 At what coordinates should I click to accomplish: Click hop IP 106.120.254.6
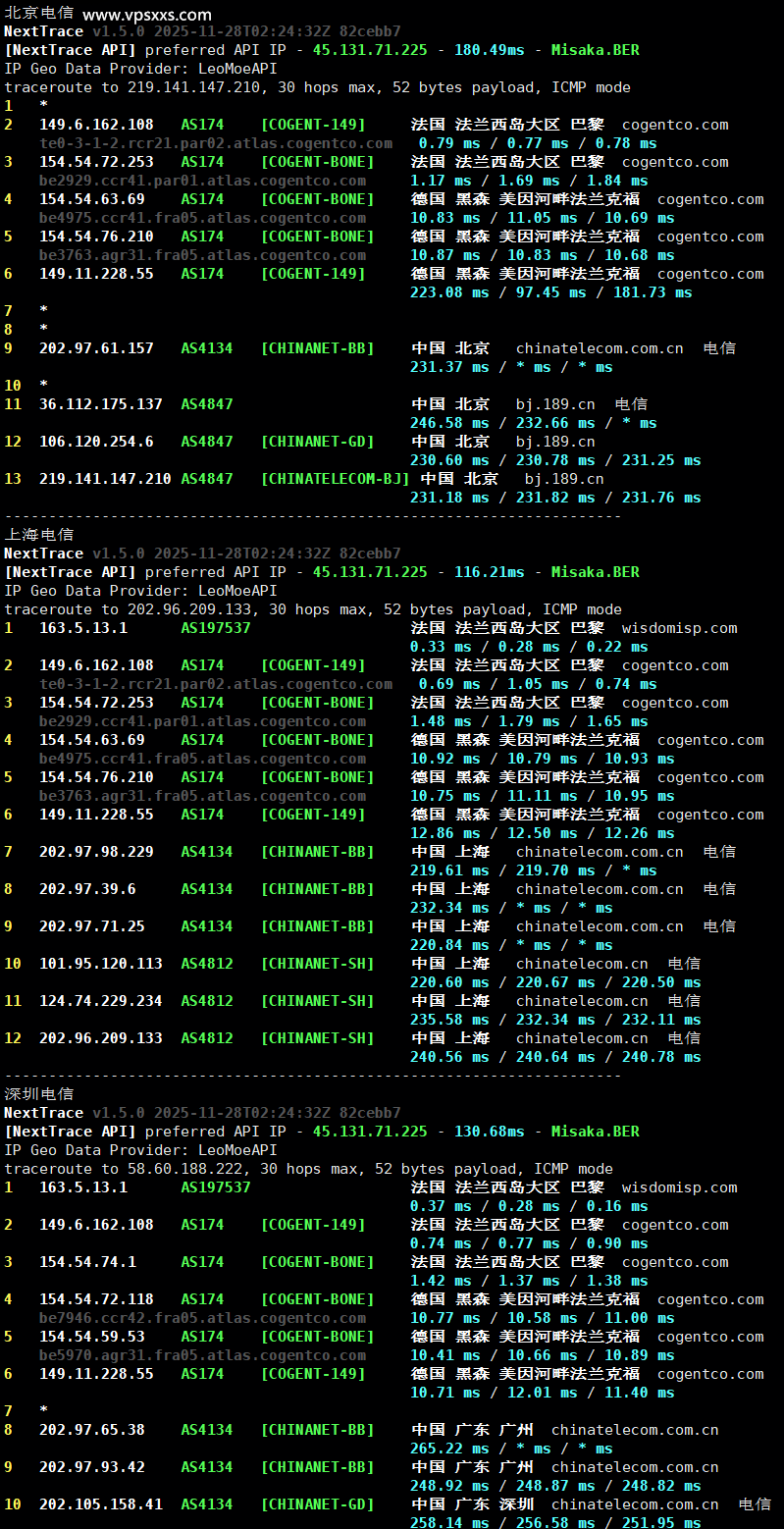click(96, 442)
